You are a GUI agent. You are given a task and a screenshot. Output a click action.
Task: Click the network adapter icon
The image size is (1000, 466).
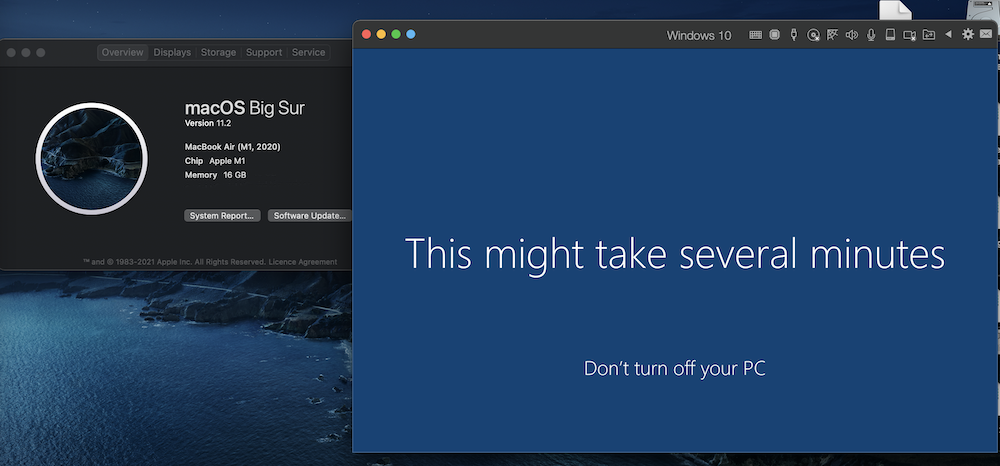(832, 35)
